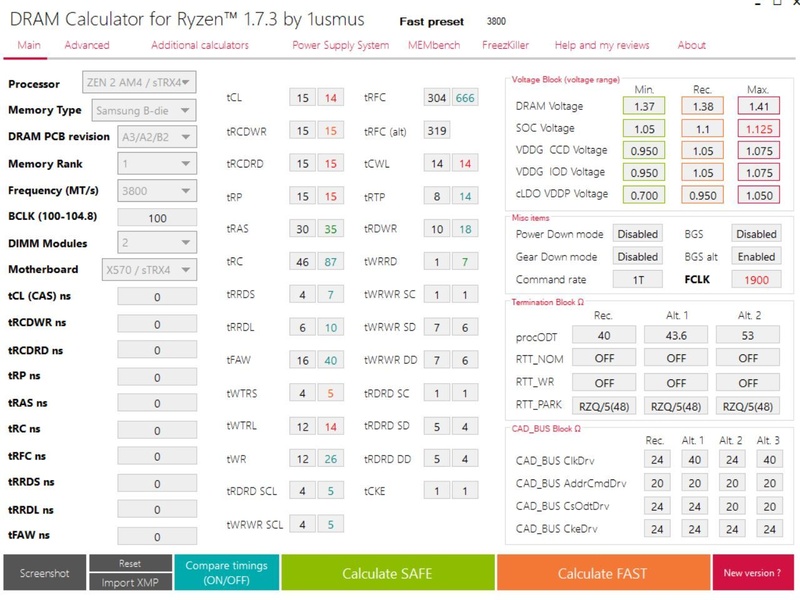Image resolution: width=800 pixels, height=600 pixels.
Task: Click DRAM Voltage Max value 1.41
Action: [759, 106]
